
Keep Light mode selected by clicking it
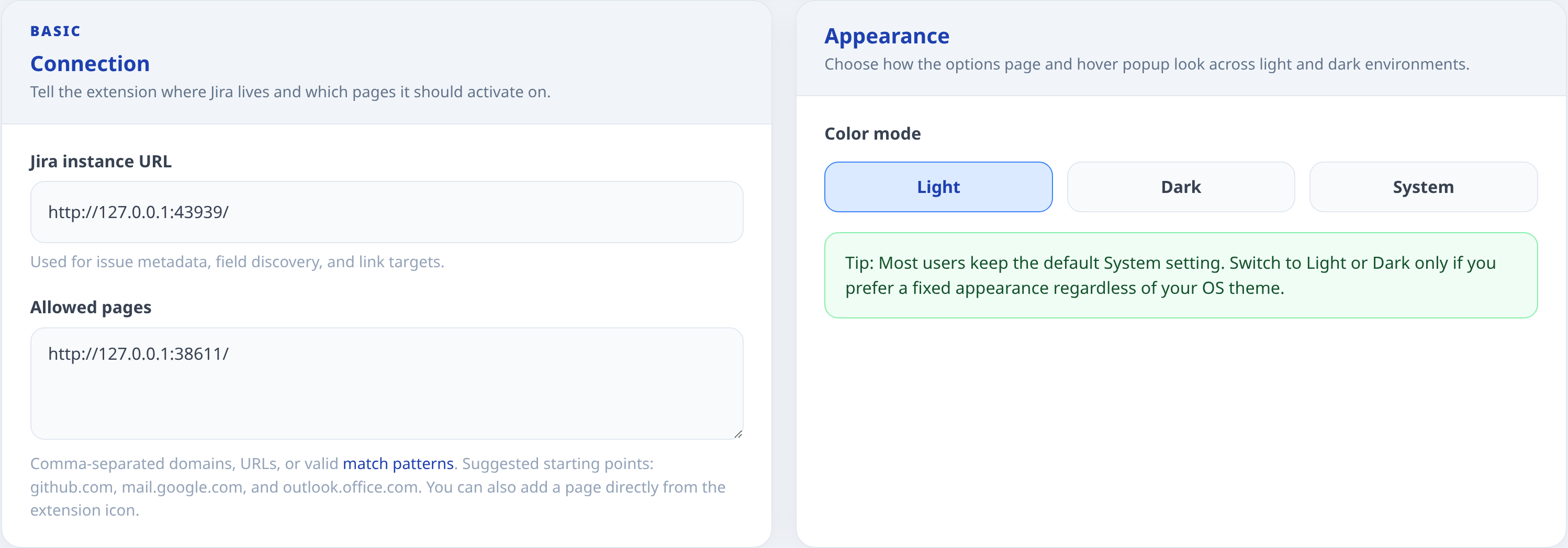pyautogui.click(x=937, y=187)
